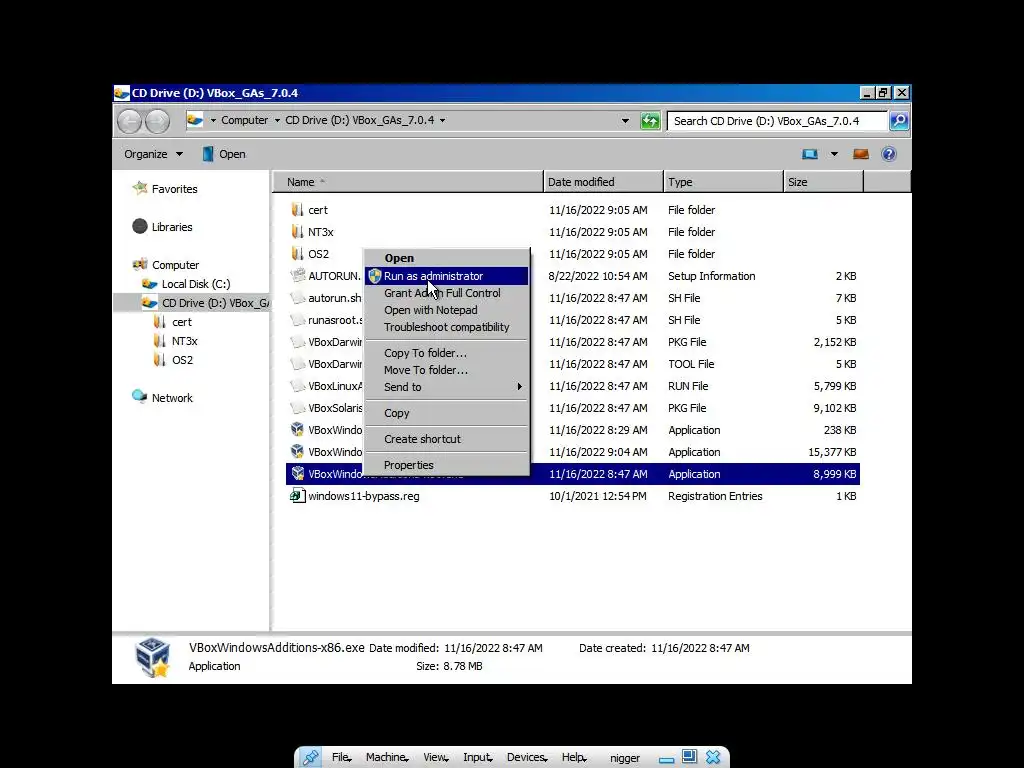Click the NT3x folder icon in file list
Viewport: 1024px width, 768px height.
[x=298, y=232]
